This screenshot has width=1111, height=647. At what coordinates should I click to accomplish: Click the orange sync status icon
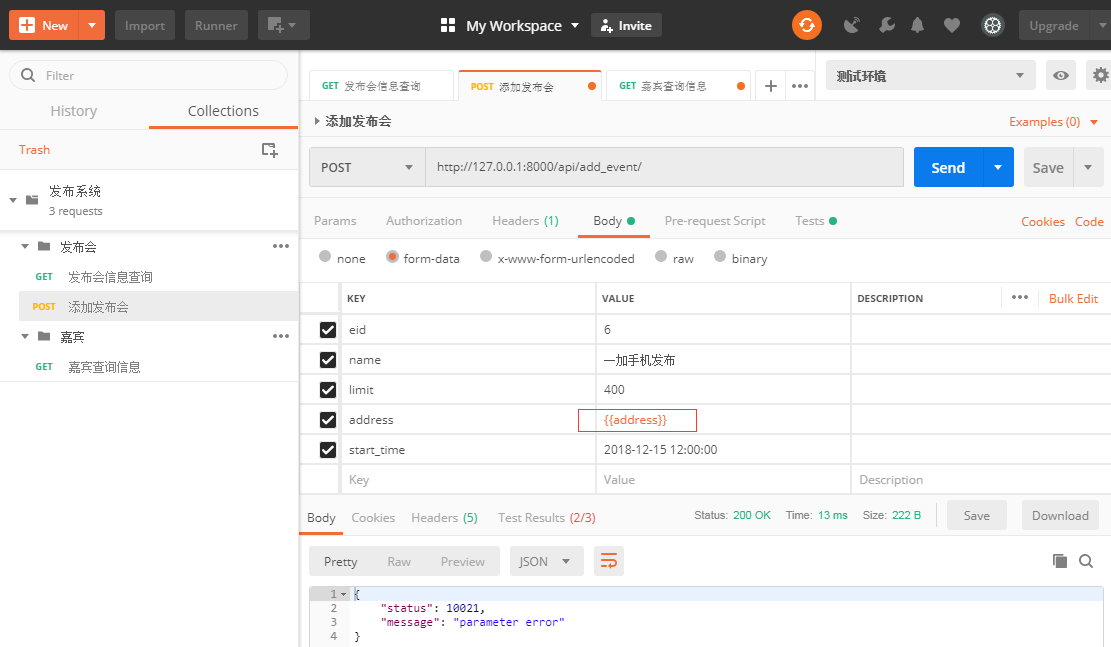806,26
